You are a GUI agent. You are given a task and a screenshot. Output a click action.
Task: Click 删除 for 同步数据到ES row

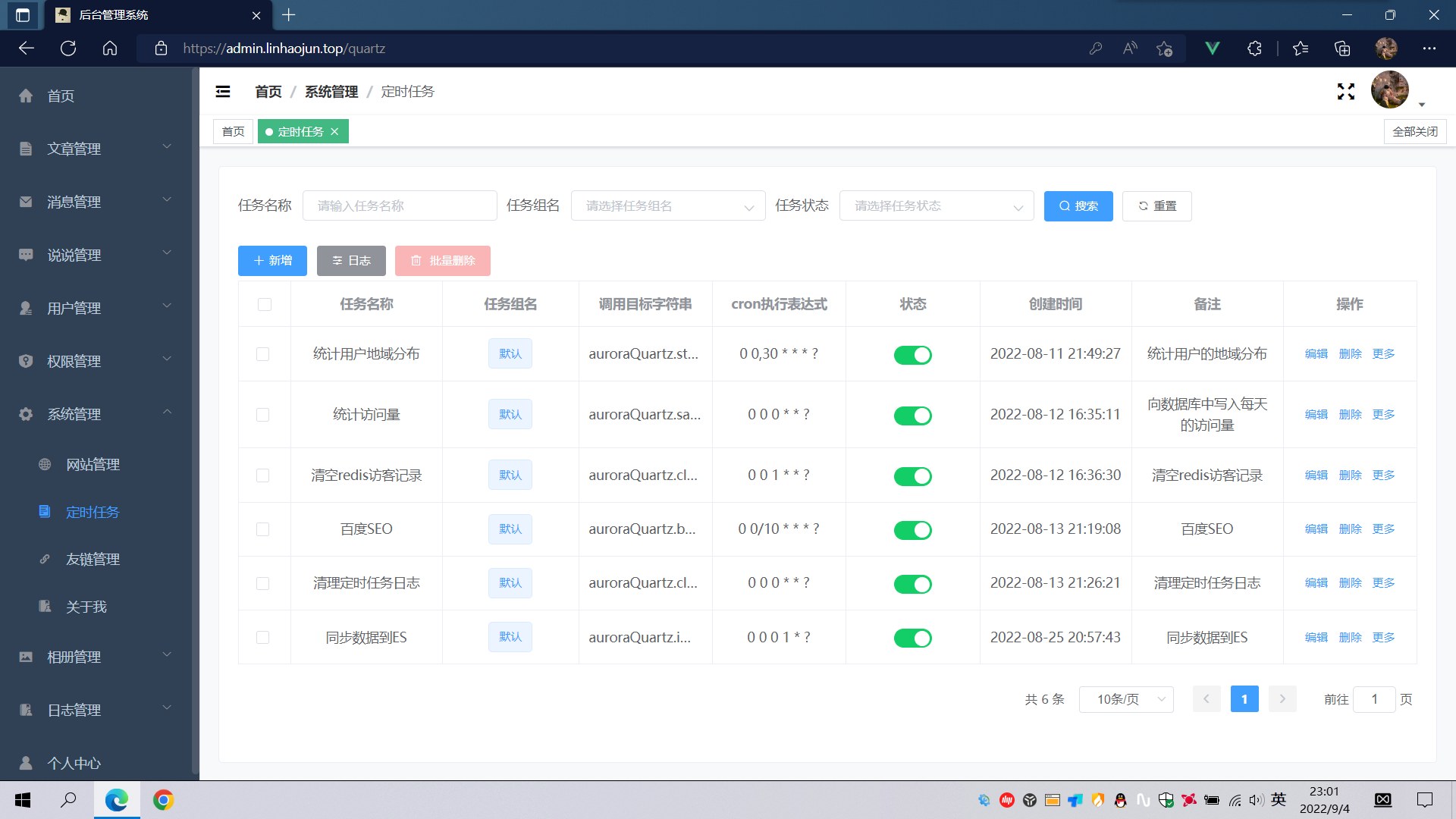1350,638
